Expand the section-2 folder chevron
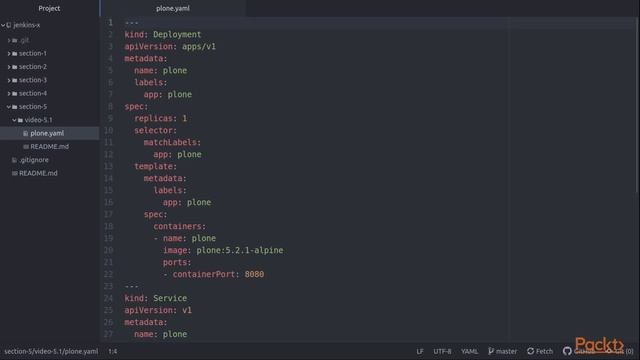640x360 pixels. 9,67
